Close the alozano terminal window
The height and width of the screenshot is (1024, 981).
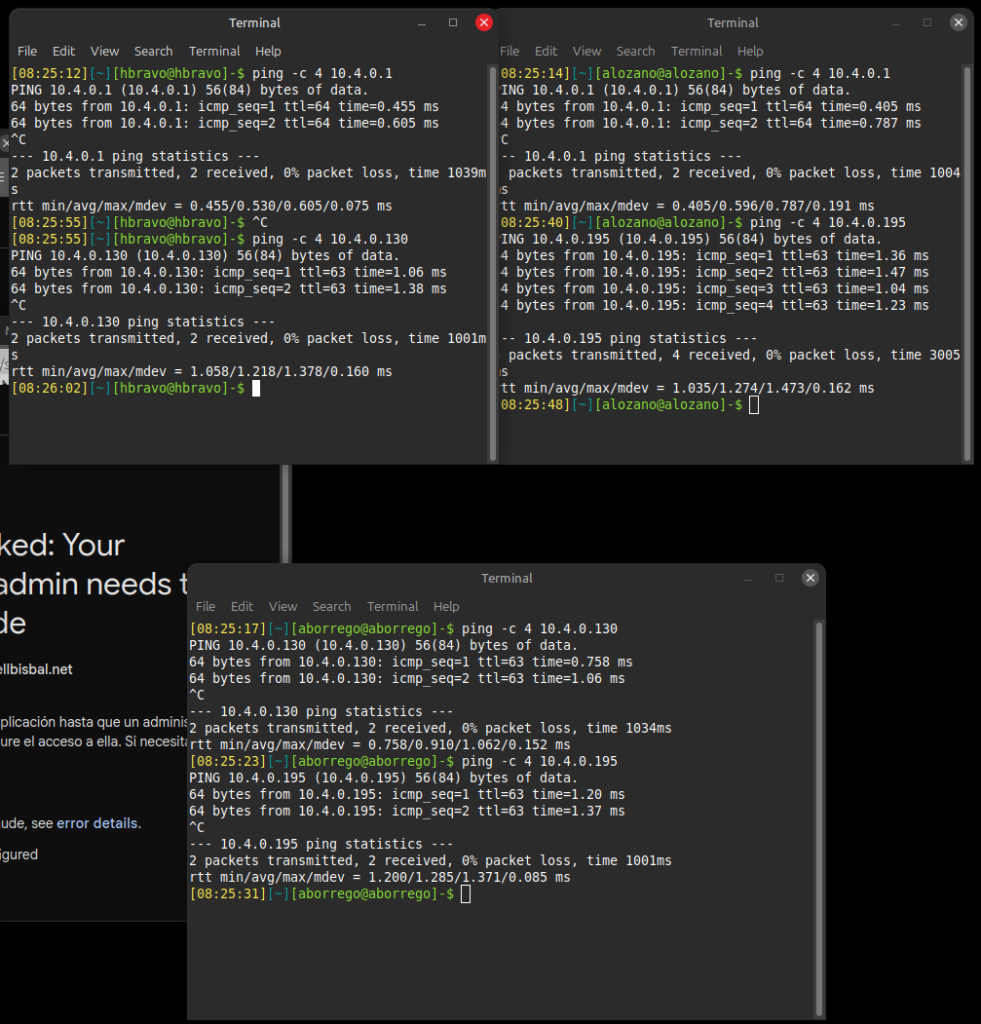(x=959, y=22)
